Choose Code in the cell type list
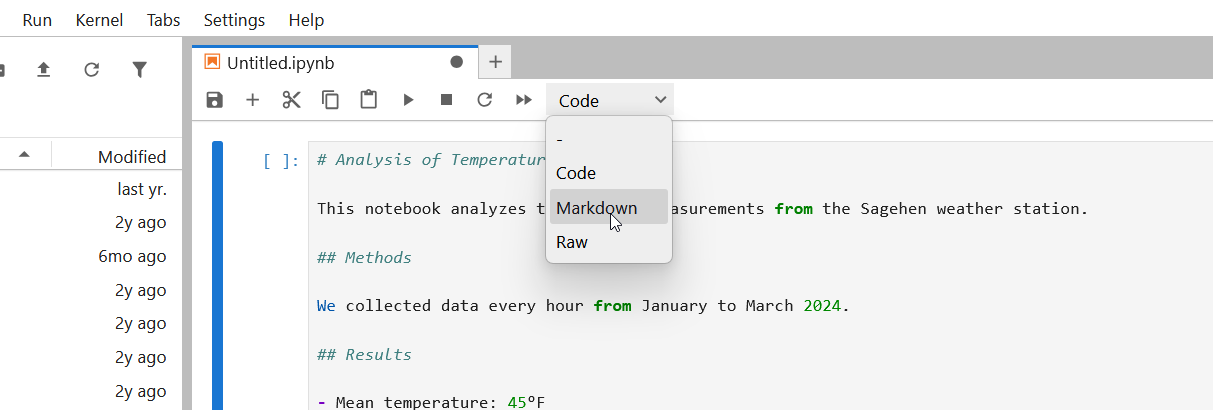This screenshot has height=410, width=1213. pos(609,173)
